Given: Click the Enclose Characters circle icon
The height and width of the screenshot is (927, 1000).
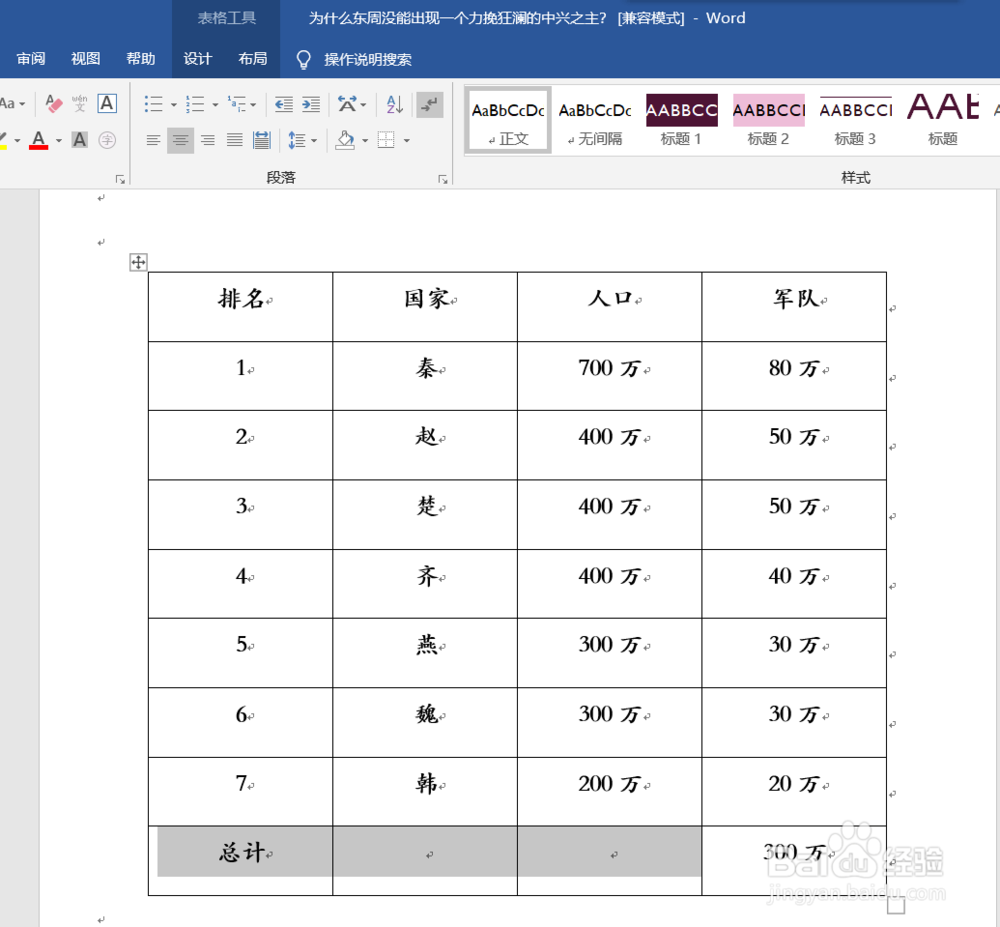Looking at the screenshot, I should (107, 140).
